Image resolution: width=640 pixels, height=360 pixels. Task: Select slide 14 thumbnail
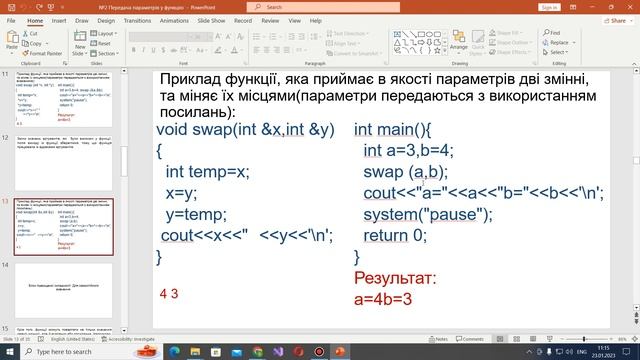pos(64,290)
